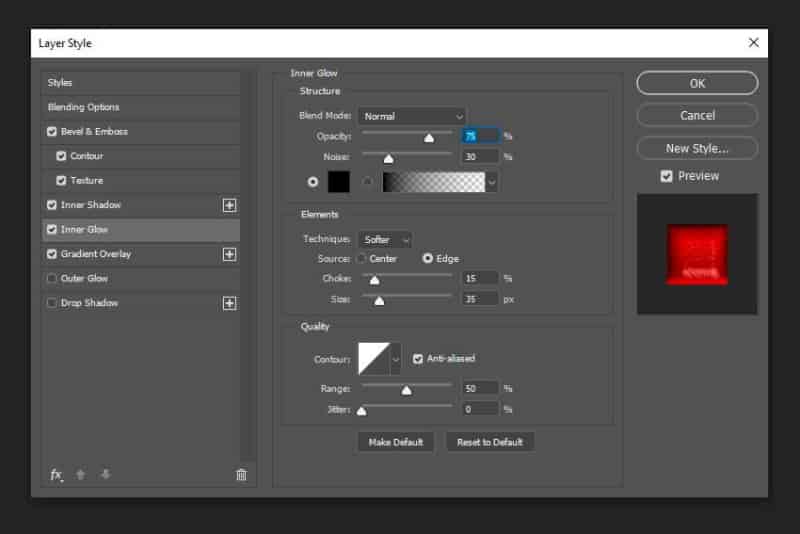This screenshot has width=800, height=534.
Task: Select the gradient radio button
Action: tap(367, 182)
